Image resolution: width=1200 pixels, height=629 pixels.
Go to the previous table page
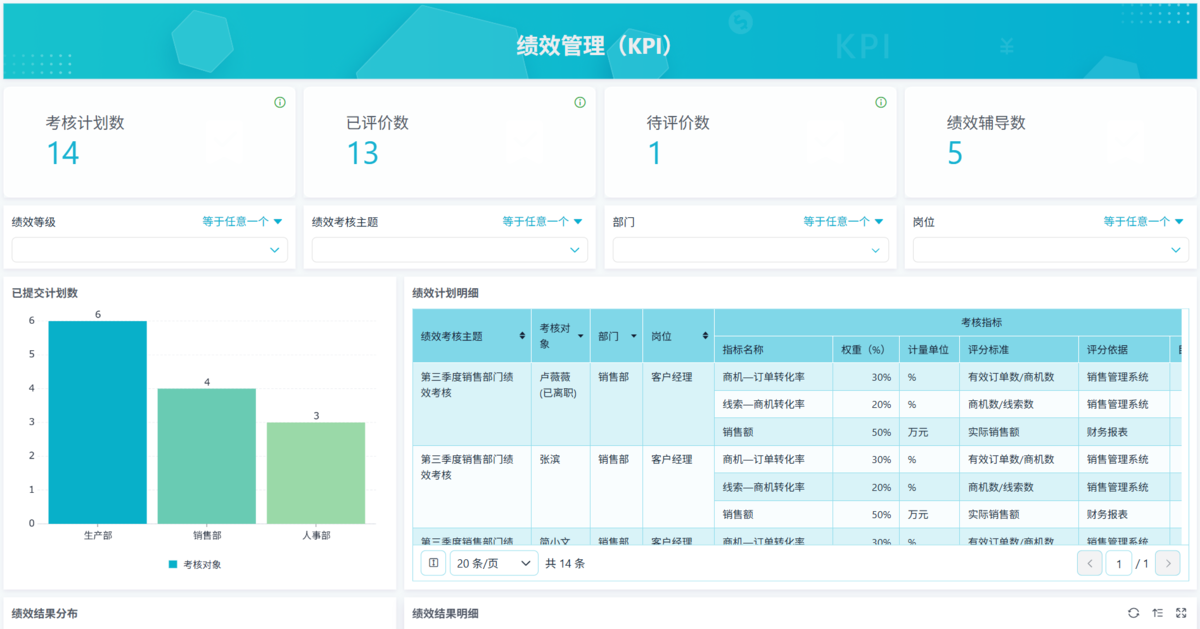point(1090,564)
